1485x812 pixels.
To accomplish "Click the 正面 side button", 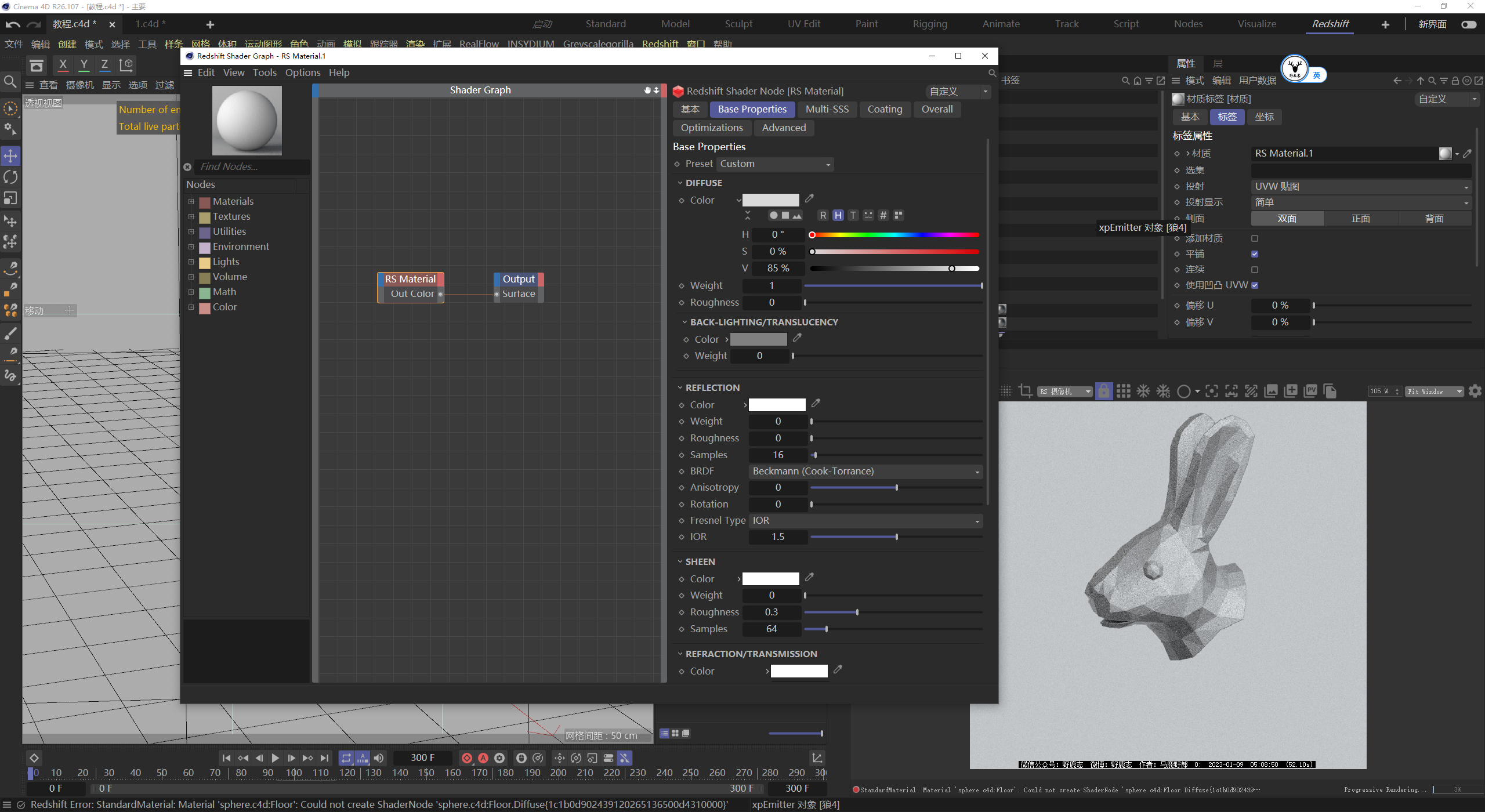I will click(1360, 219).
